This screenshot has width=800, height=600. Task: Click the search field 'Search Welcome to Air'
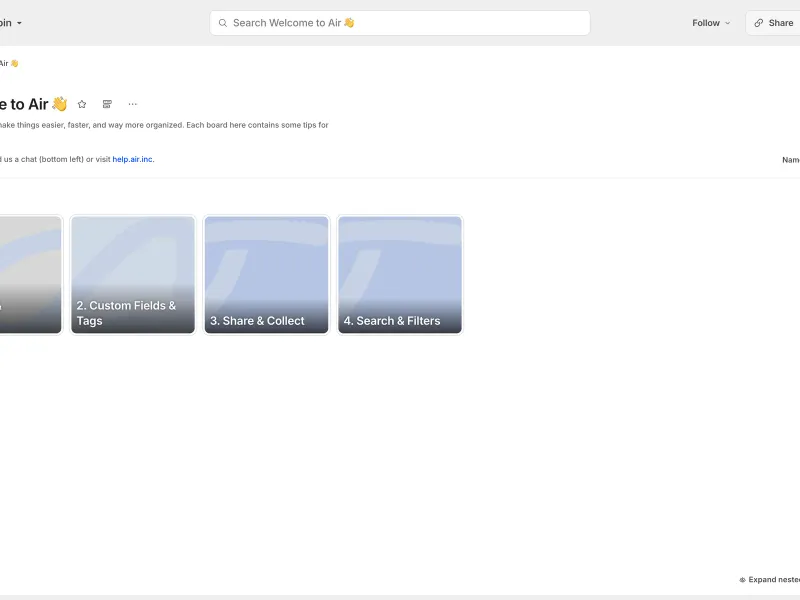[400, 23]
